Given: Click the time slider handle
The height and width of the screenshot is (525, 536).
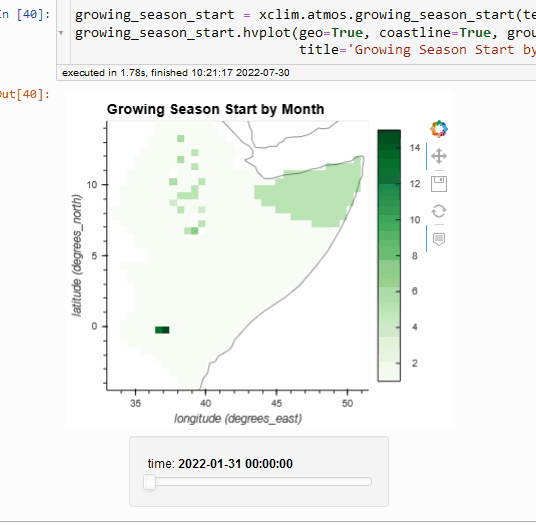Looking at the screenshot, I should 149,482.
